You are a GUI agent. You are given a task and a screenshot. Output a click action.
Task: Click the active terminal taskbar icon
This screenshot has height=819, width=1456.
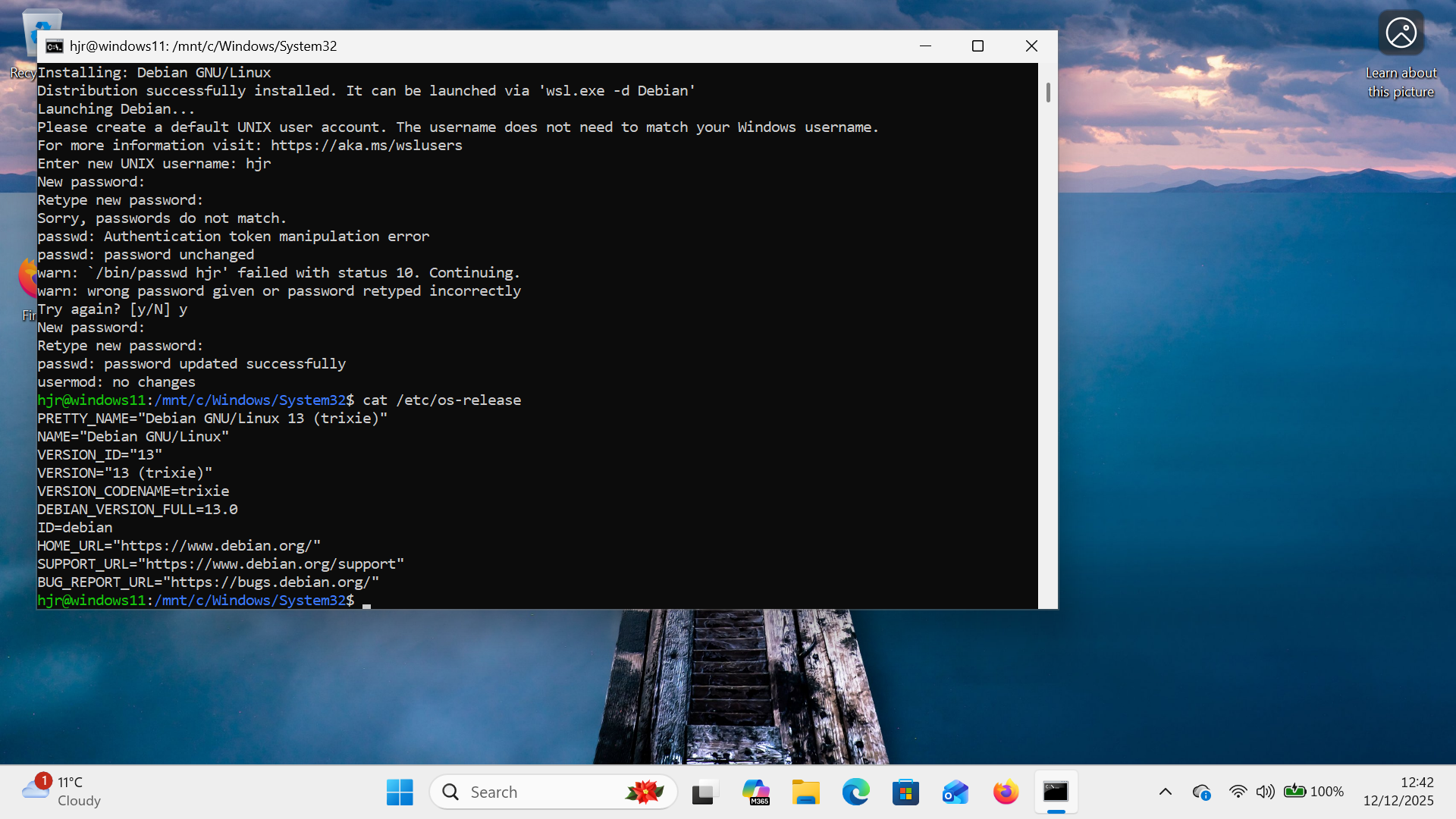click(1056, 792)
